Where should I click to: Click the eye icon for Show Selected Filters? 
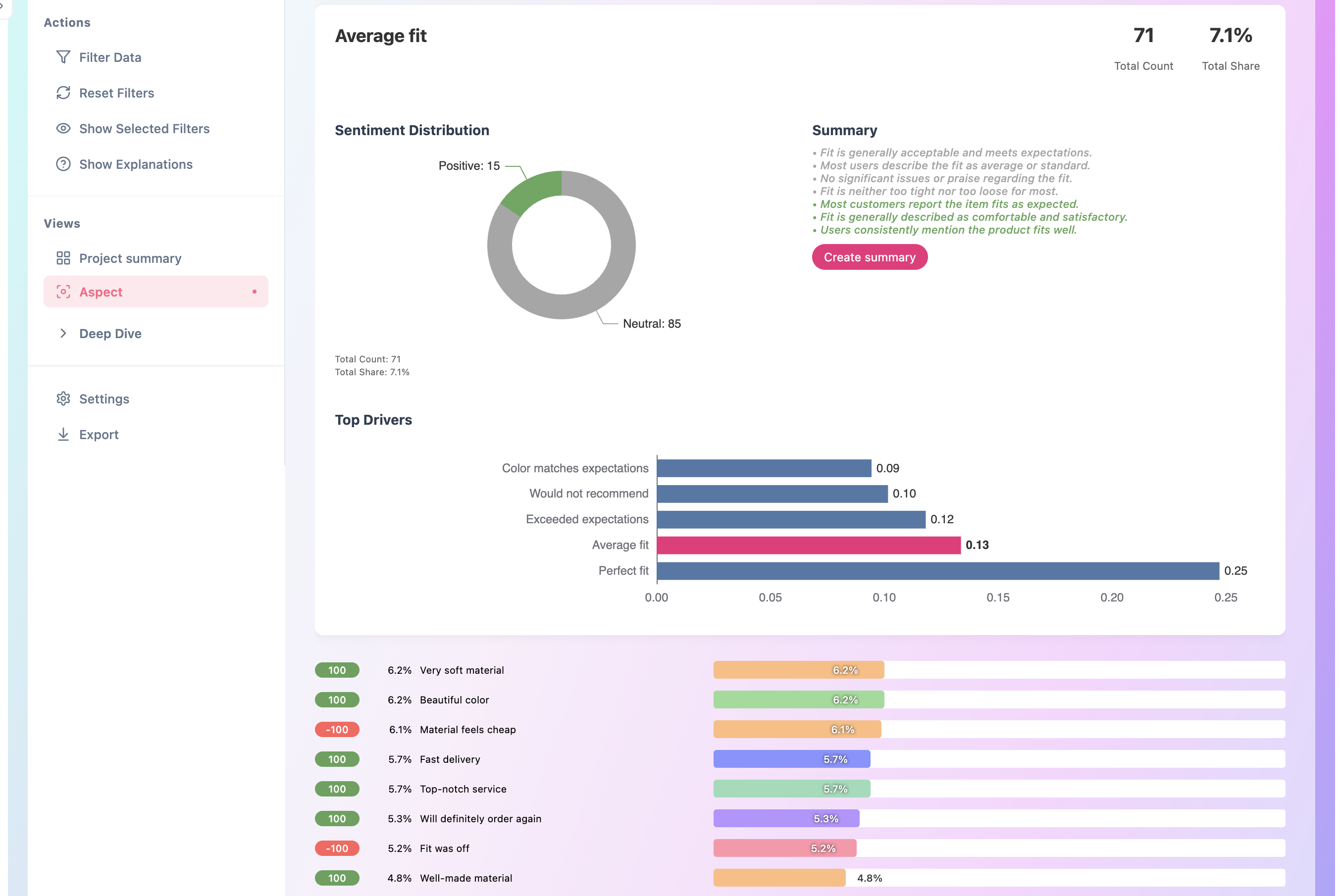[x=63, y=129]
